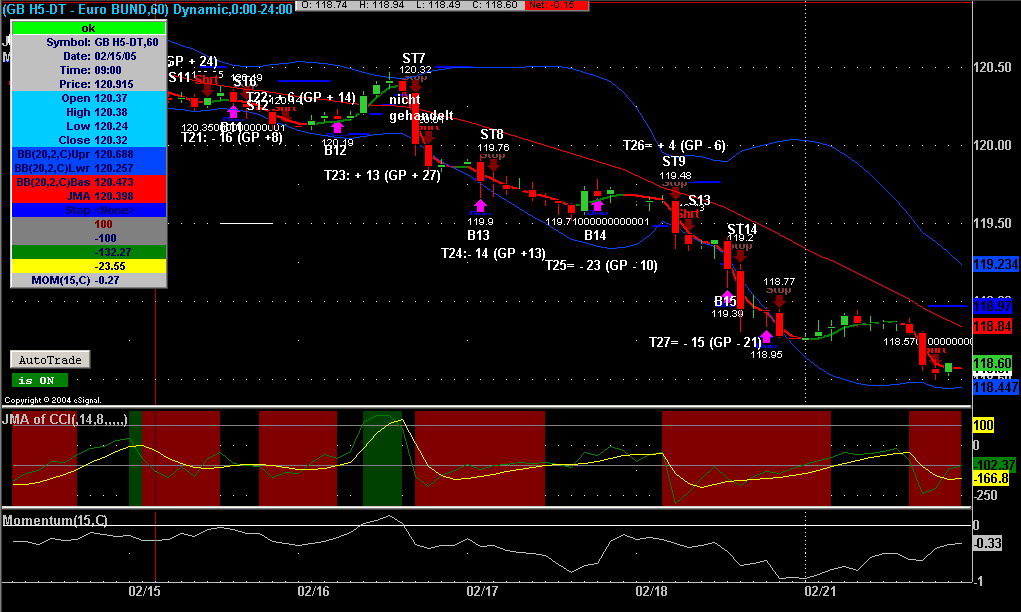This screenshot has height=612, width=1021.
Task: Click the 'Close 120.32' row
Action: pyautogui.click(x=89, y=140)
